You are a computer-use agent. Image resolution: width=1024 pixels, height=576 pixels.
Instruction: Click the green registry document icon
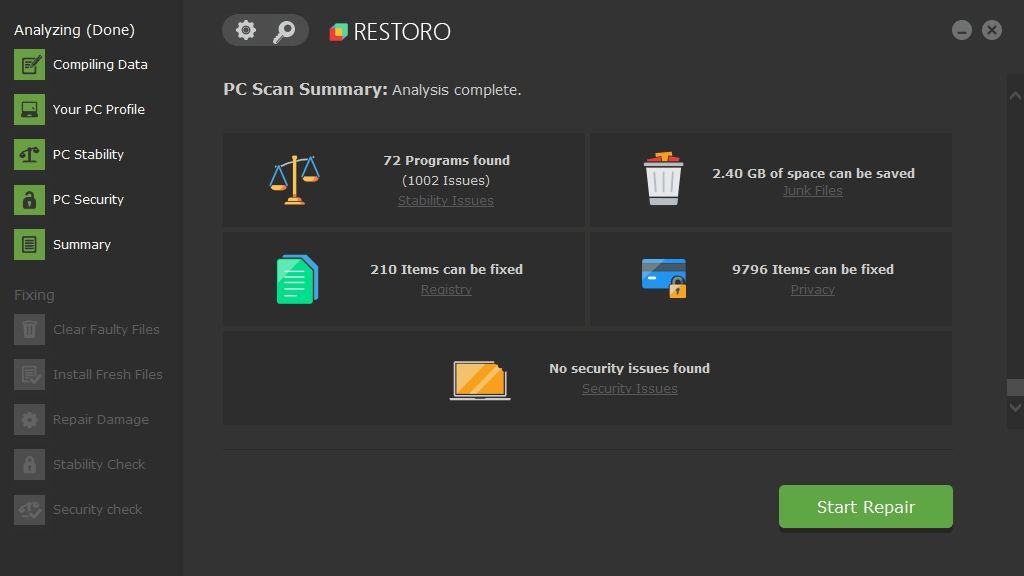(x=297, y=279)
